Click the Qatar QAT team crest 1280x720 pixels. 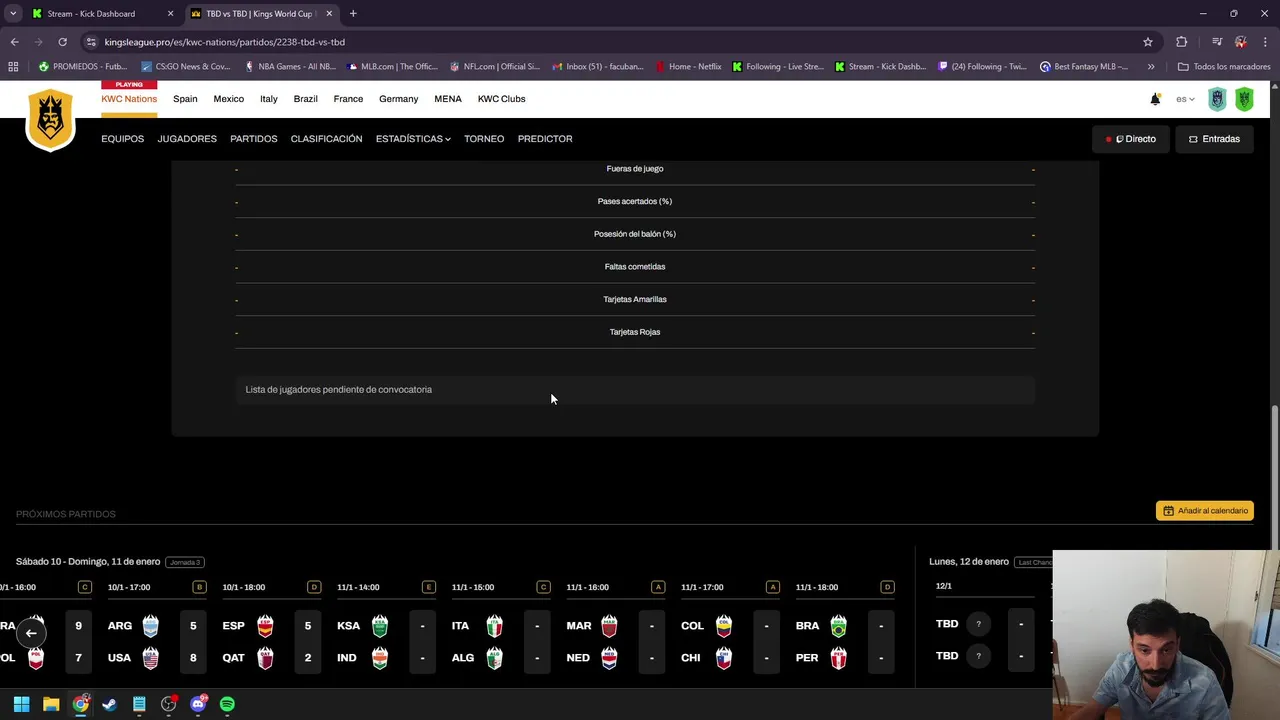pos(265,658)
